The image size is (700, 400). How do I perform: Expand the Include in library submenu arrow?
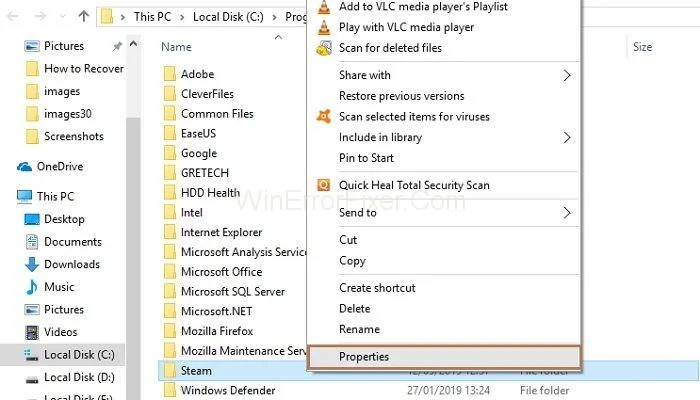(x=567, y=138)
